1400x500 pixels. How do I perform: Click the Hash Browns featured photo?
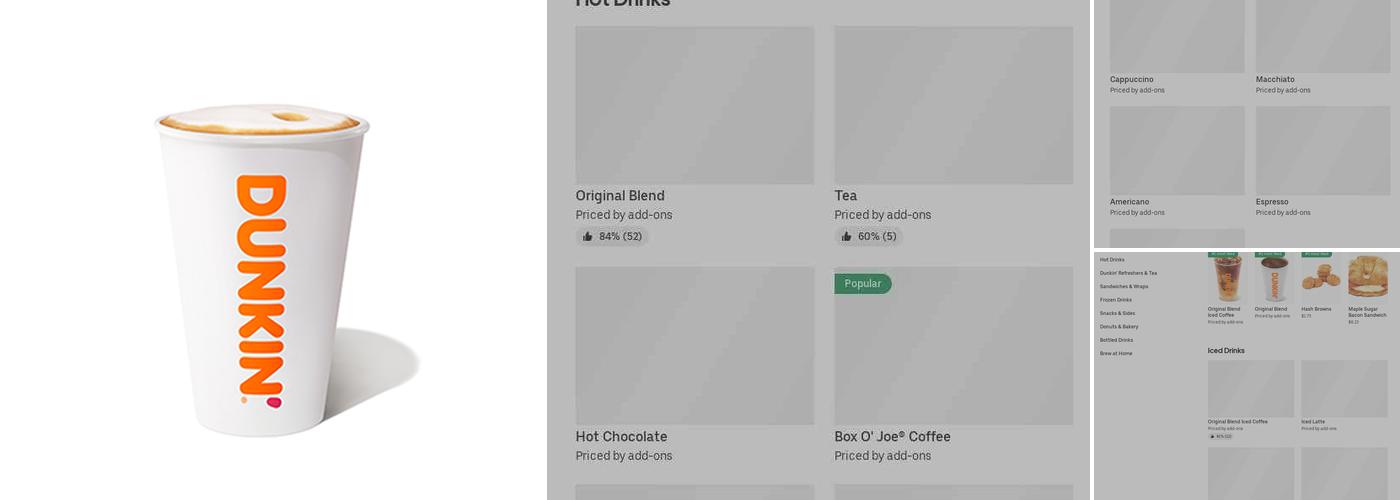tap(1320, 279)
